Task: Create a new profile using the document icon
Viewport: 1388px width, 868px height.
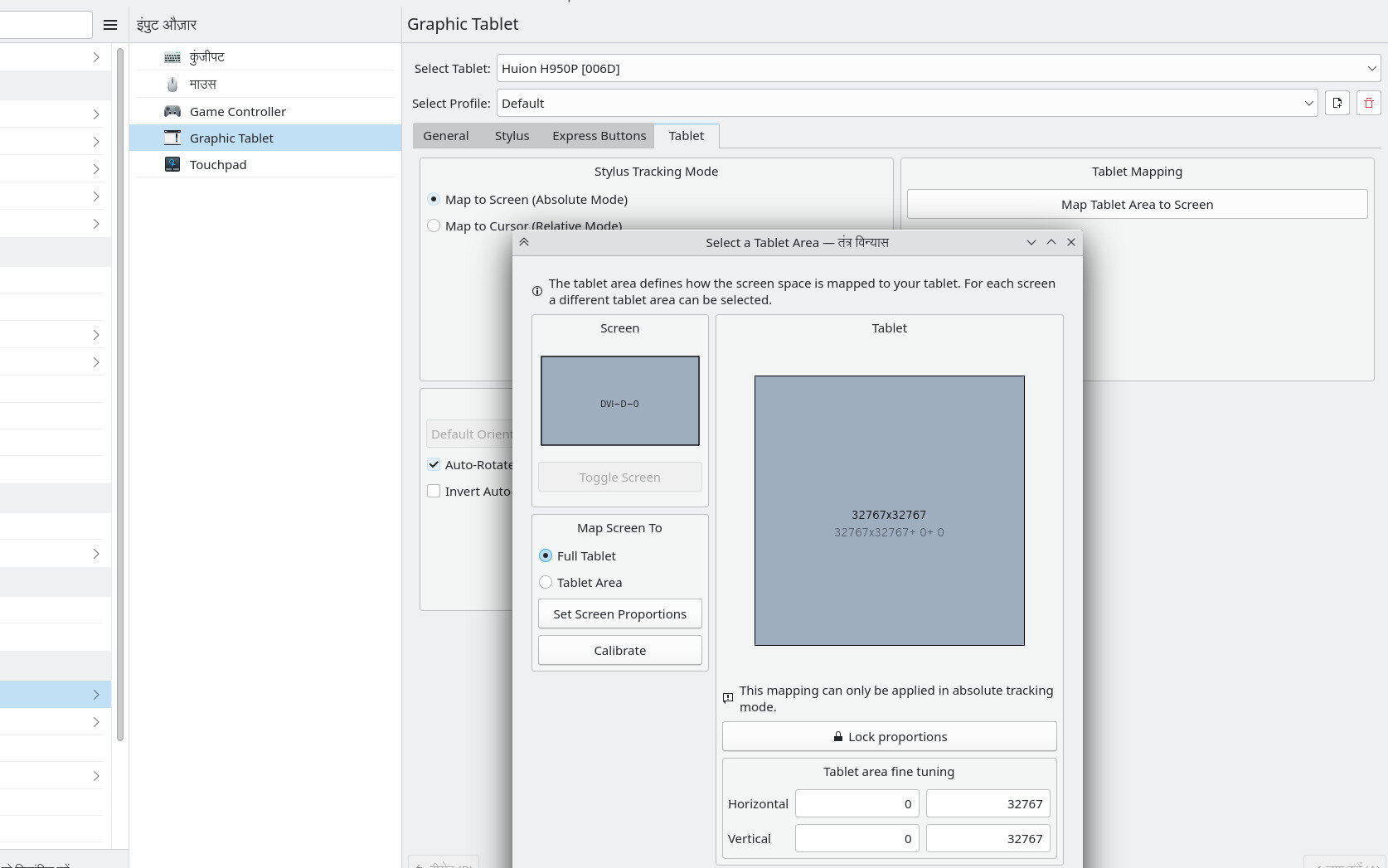Action: (x=1337, y=103)
